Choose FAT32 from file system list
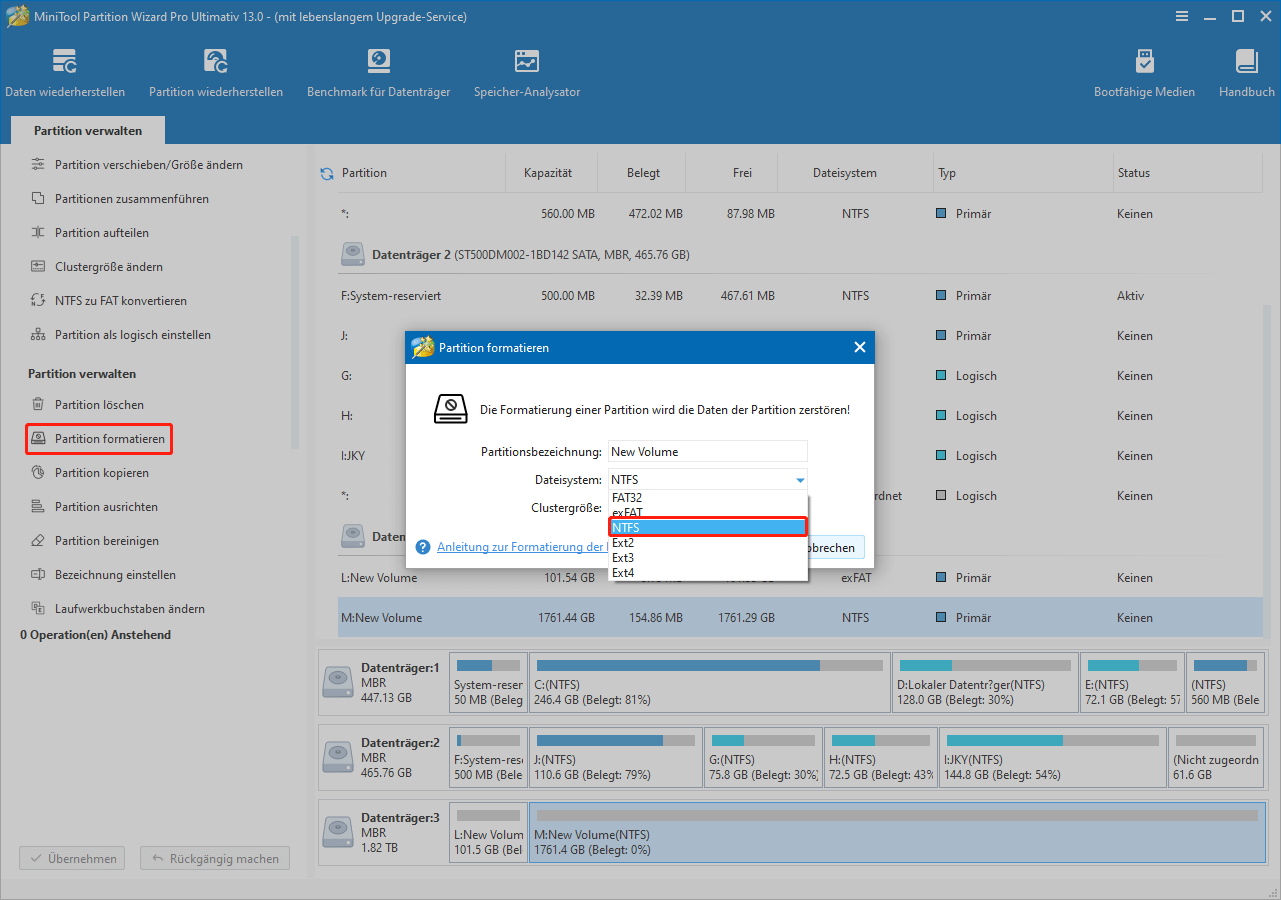 [627, 497]
